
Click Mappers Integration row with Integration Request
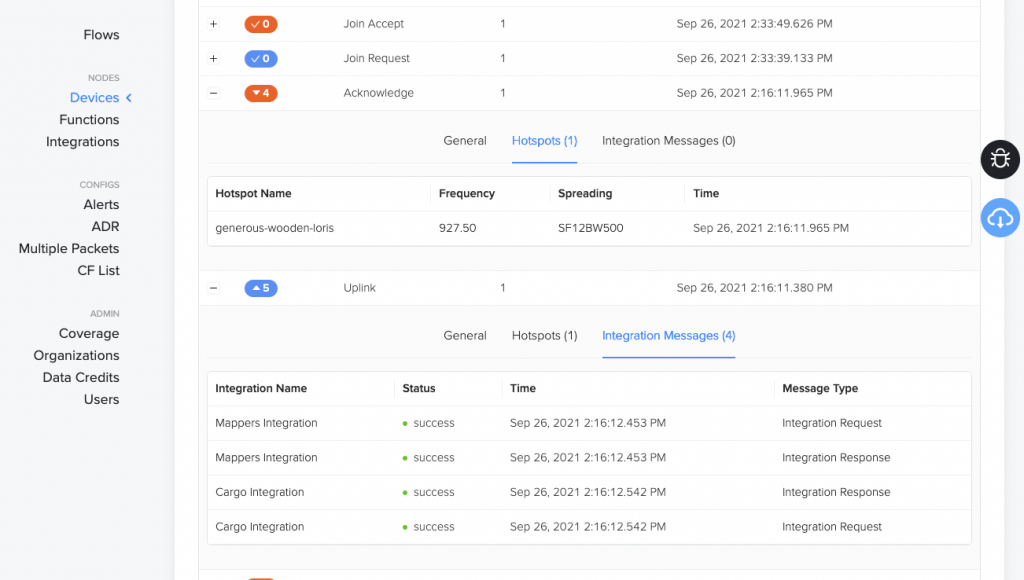[589, 423]
